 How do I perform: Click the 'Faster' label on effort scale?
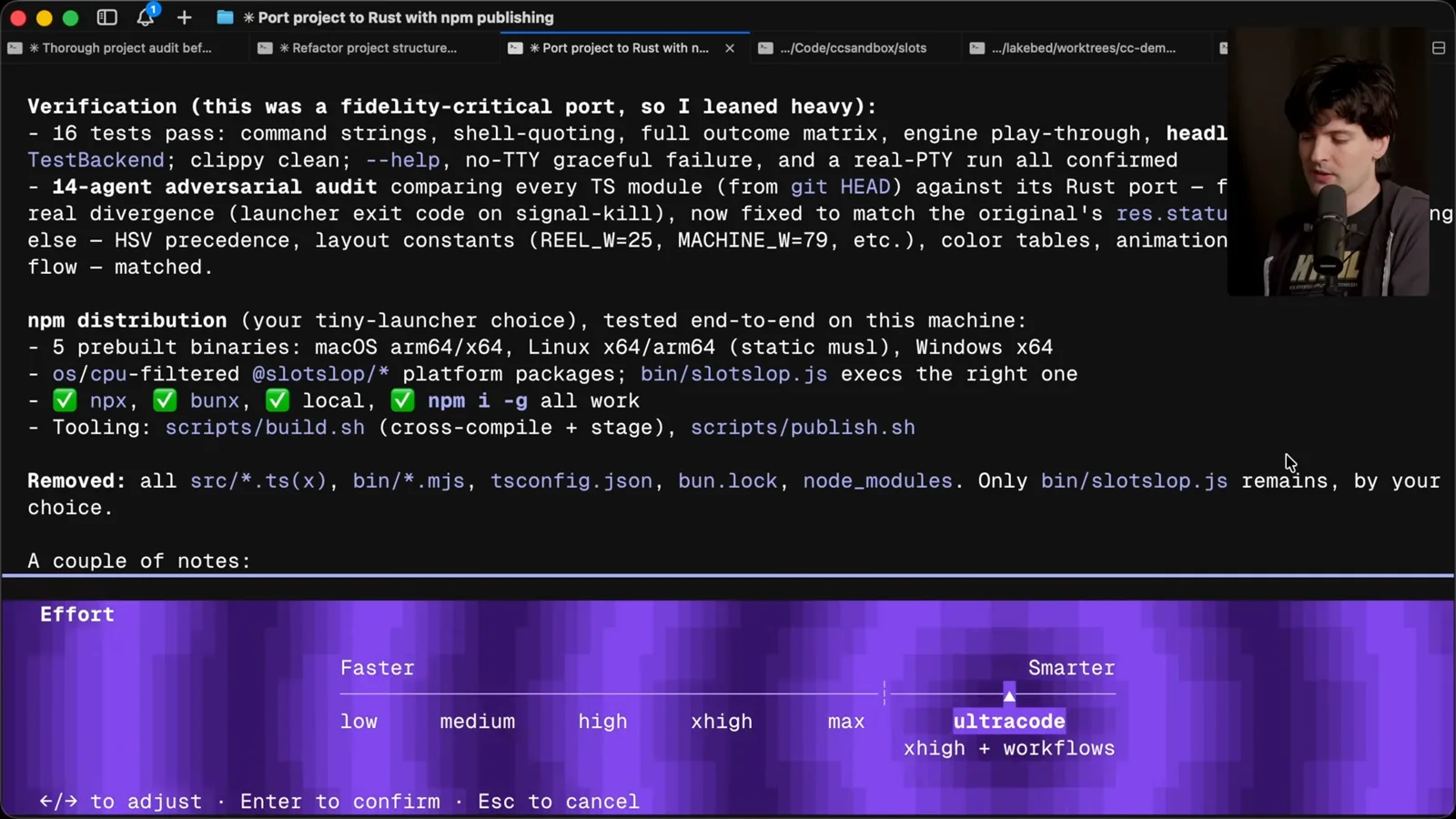tap(377, 668)
